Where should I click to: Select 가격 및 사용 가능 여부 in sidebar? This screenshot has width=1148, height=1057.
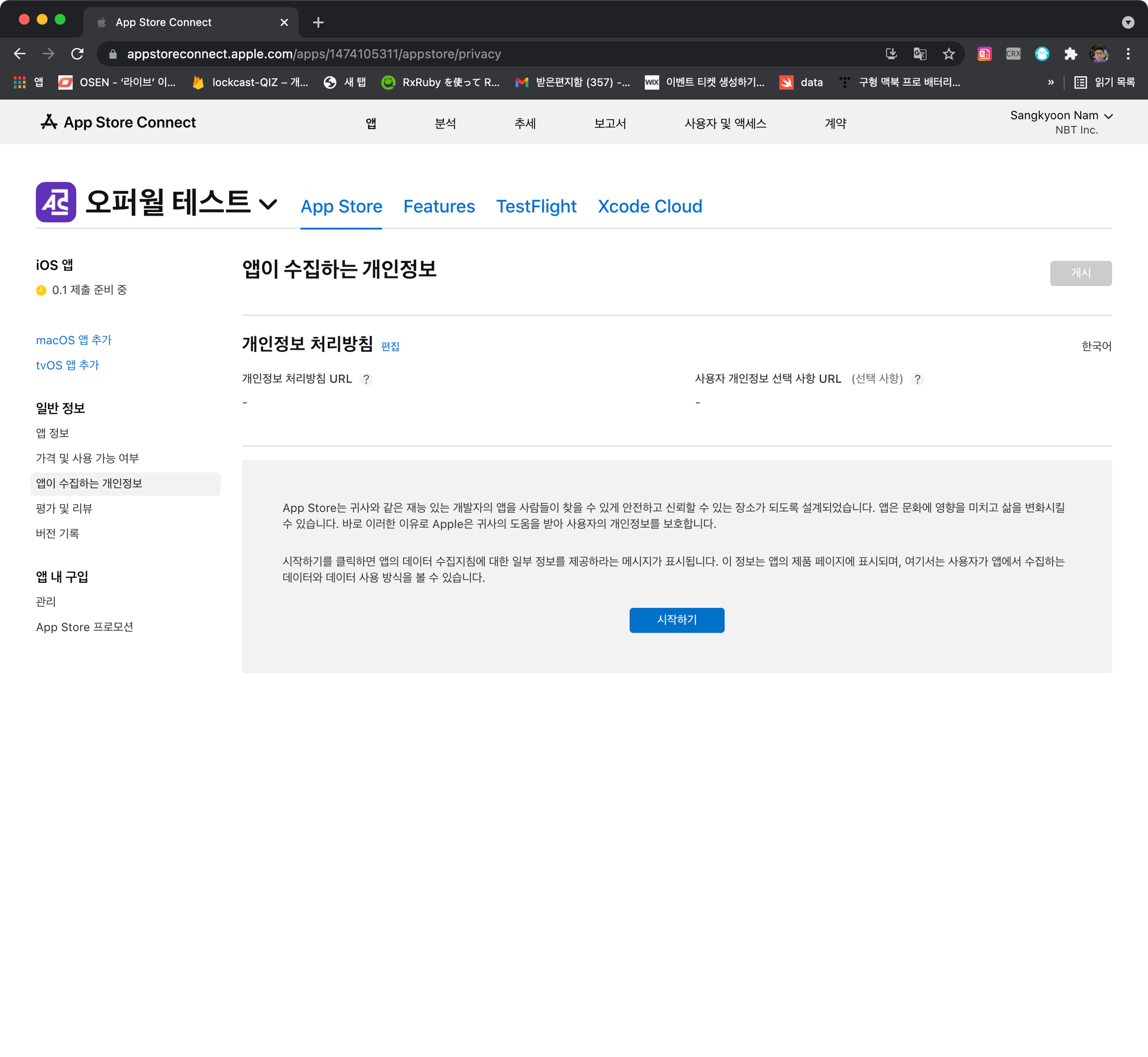click(88, 458)
